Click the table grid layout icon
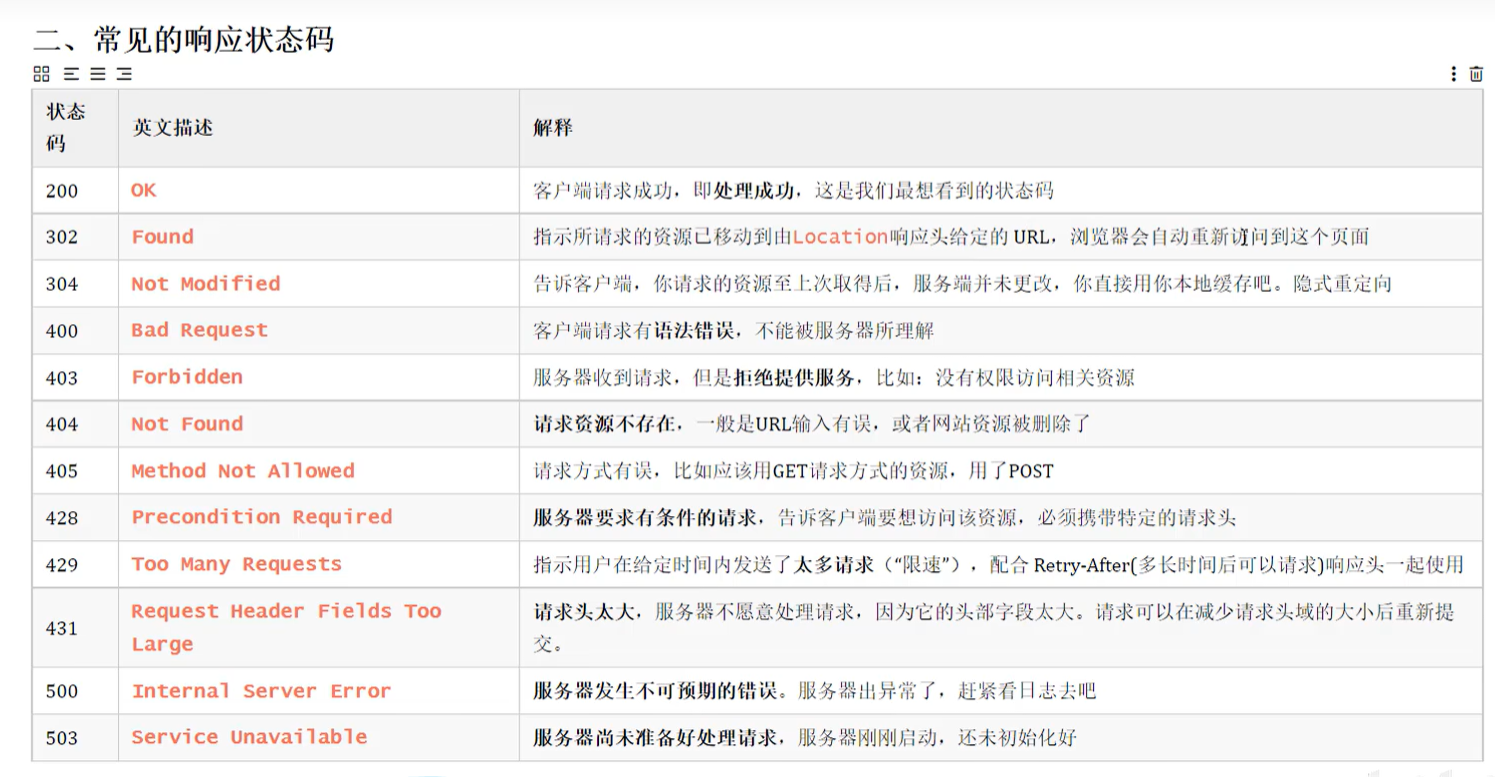 point(41,73)
